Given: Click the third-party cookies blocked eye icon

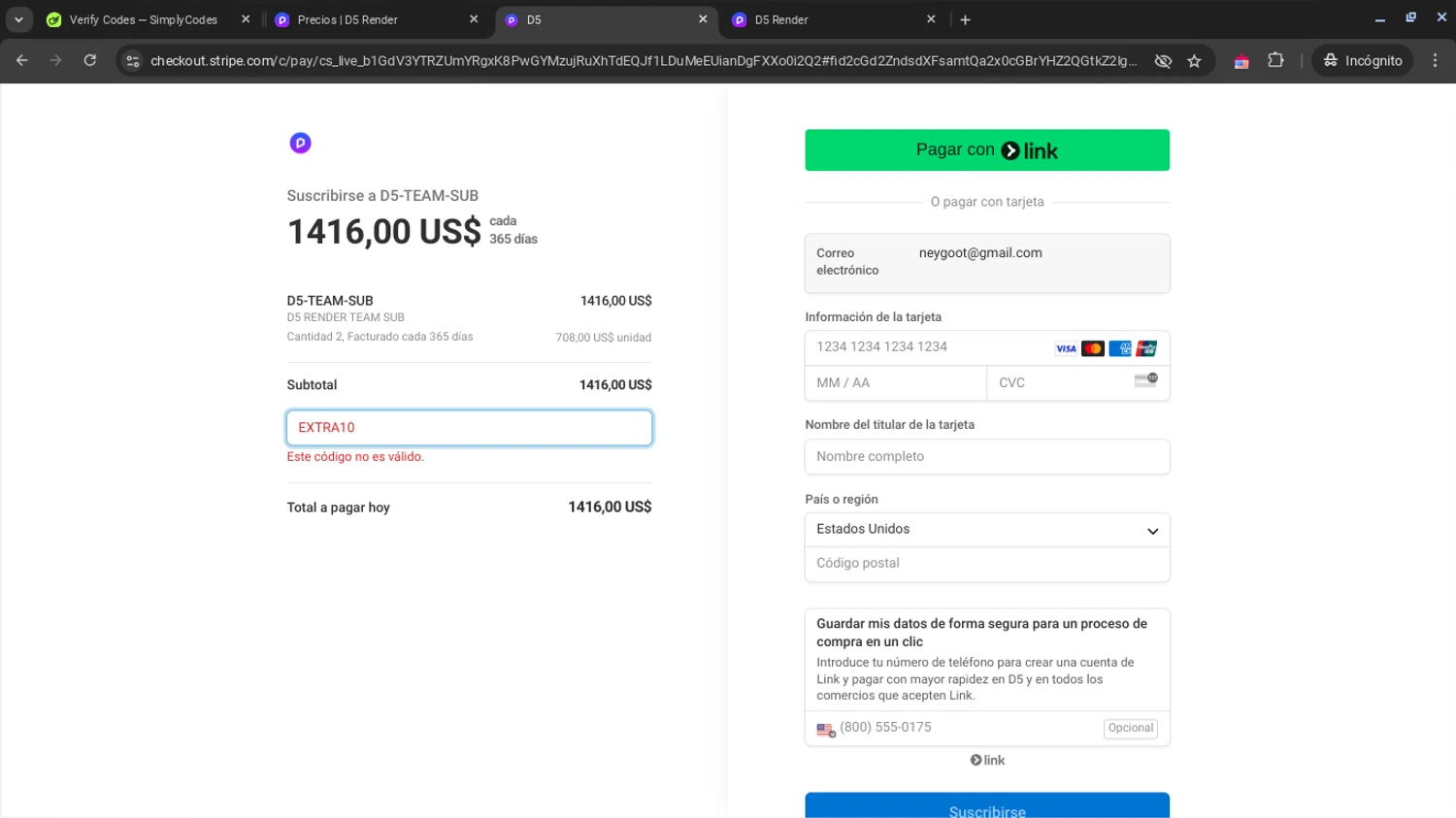Looking at the screenshot, I should (x=1163, y=61).
